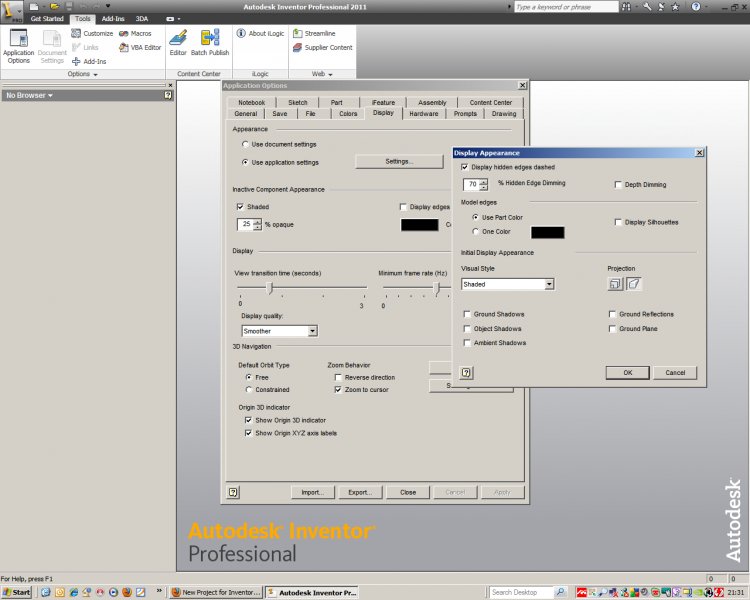This screenshot has width=750, height=600.
Task: Click the model edge One Color swatch
Action: [548, 233]
